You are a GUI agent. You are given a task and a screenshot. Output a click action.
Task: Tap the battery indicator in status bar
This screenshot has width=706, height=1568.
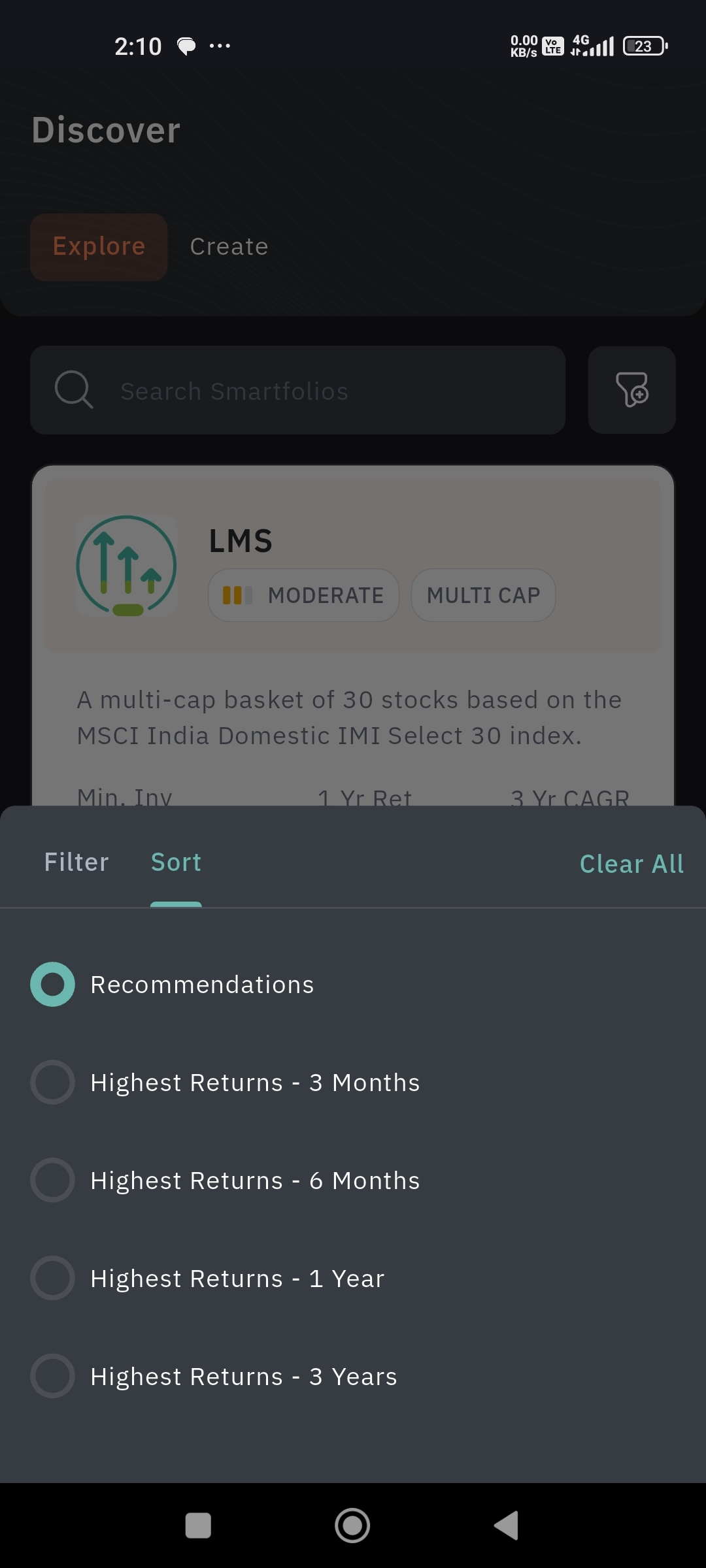tap(645, 46)
